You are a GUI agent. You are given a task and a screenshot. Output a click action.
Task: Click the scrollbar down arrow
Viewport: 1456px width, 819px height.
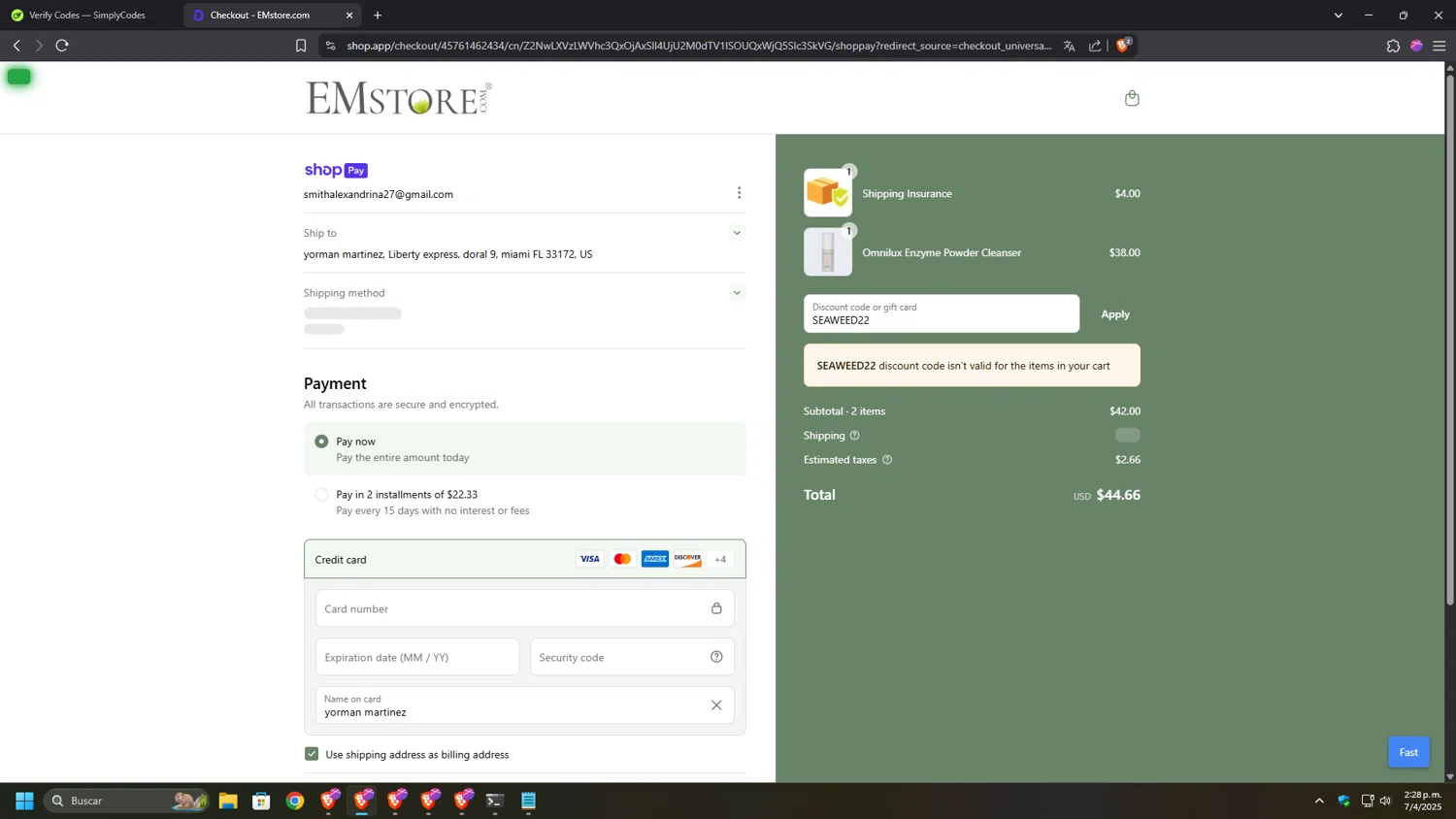[1450, 776]
